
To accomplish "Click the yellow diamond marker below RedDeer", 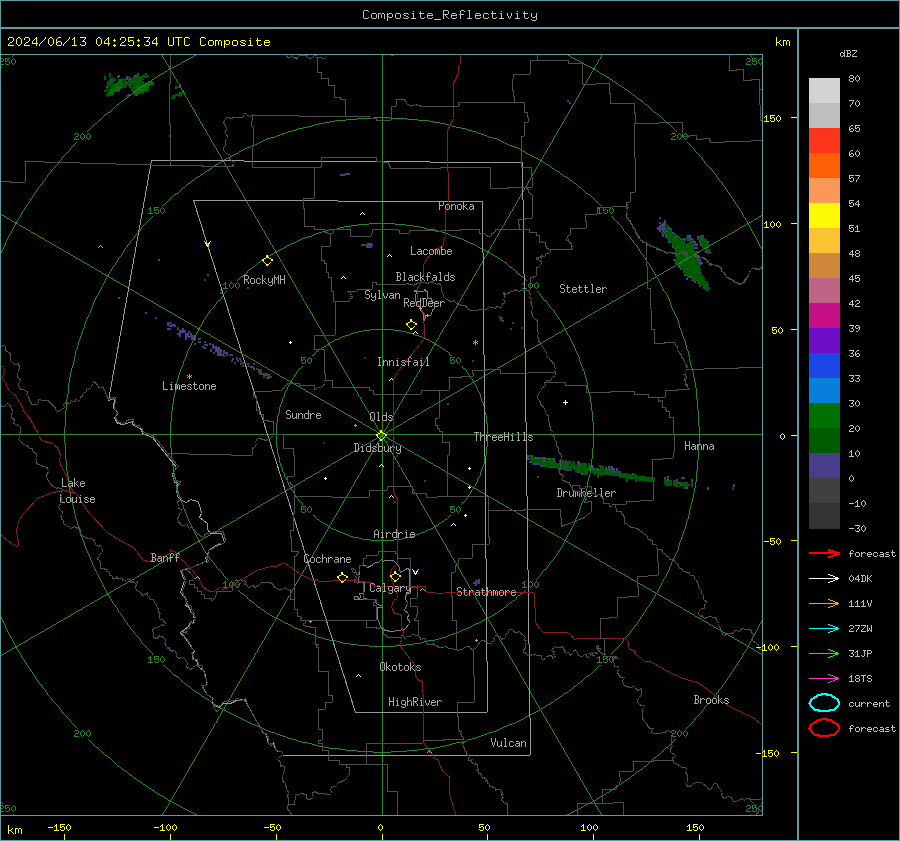I will pyautogui.click(x=411, y=325).
